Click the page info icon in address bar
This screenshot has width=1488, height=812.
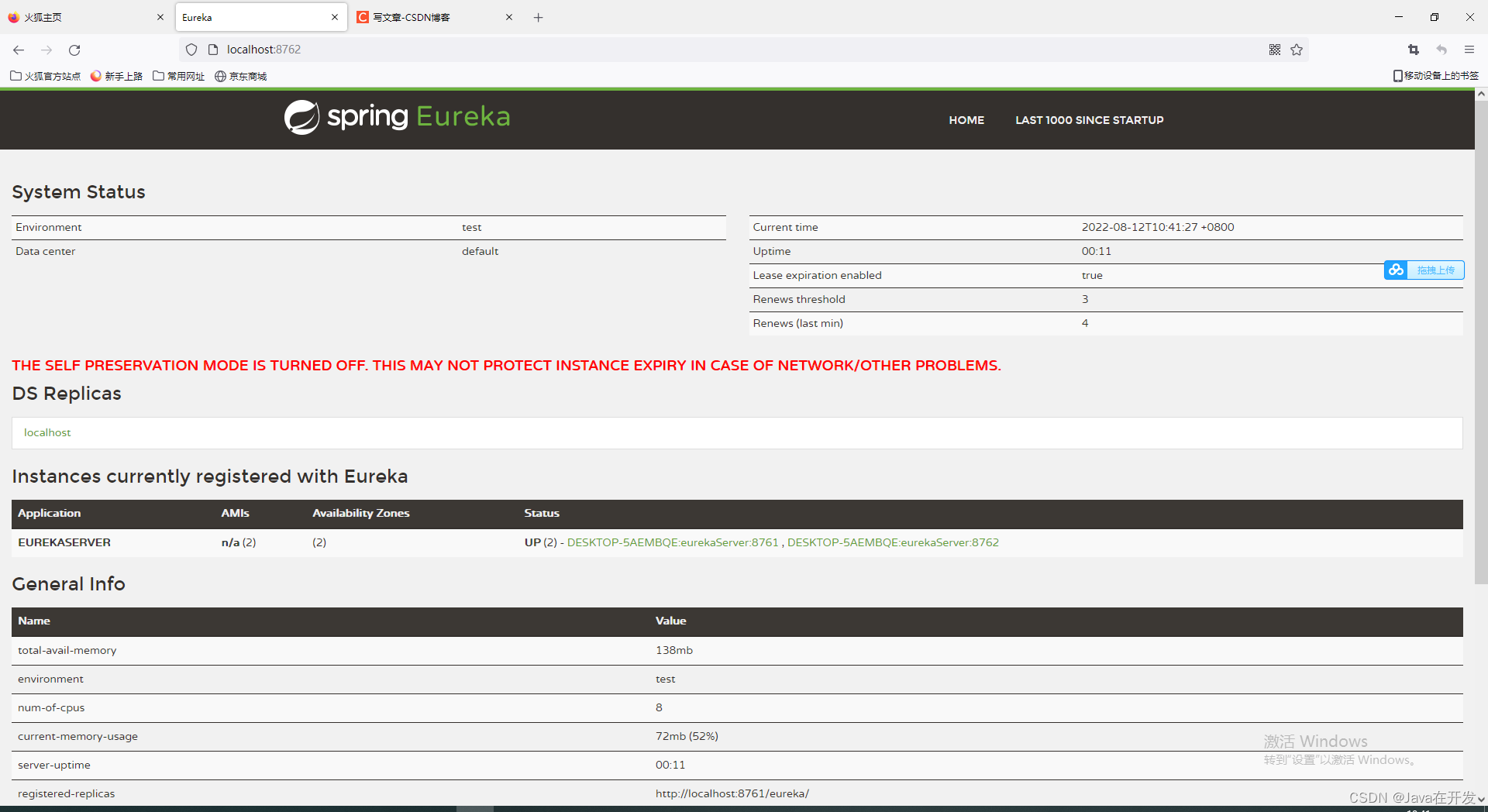click(x=213, y=50)
